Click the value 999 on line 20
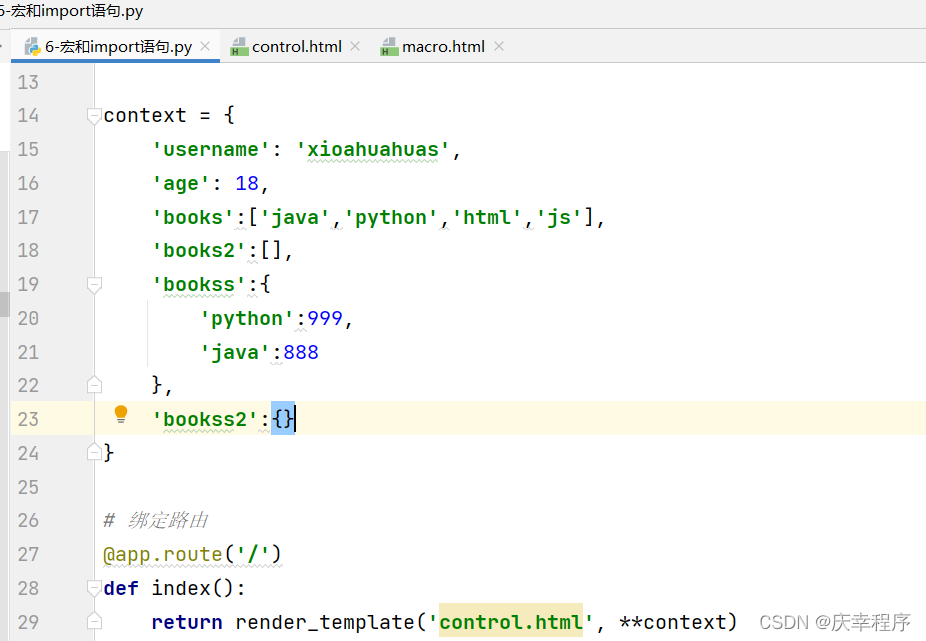This screenshot has height=641, width=926. (x=325, y=319)
